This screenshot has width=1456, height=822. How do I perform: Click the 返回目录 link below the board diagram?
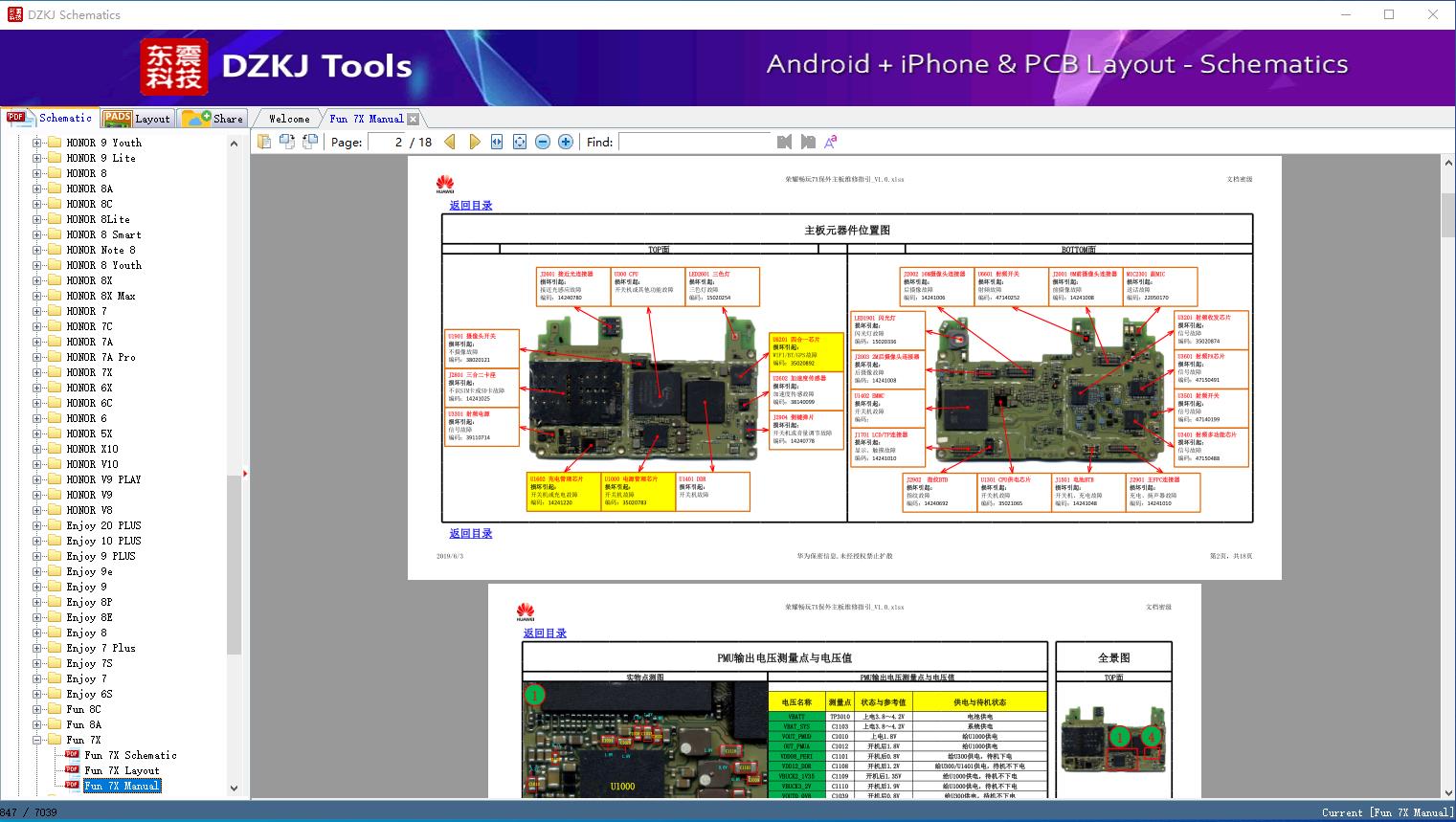click(x=471, y=534)
